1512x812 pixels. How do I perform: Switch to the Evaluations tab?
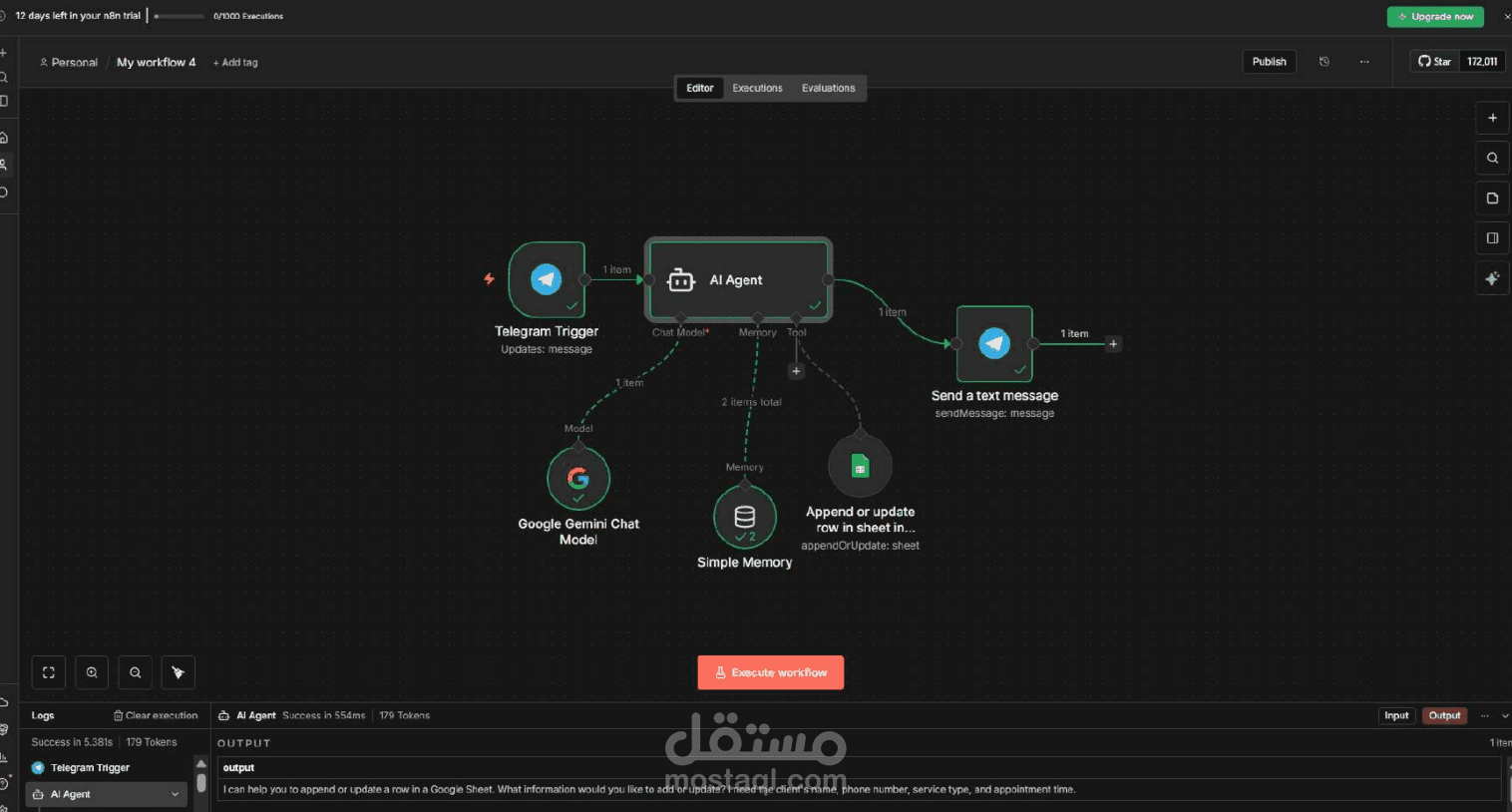(828, 88)
